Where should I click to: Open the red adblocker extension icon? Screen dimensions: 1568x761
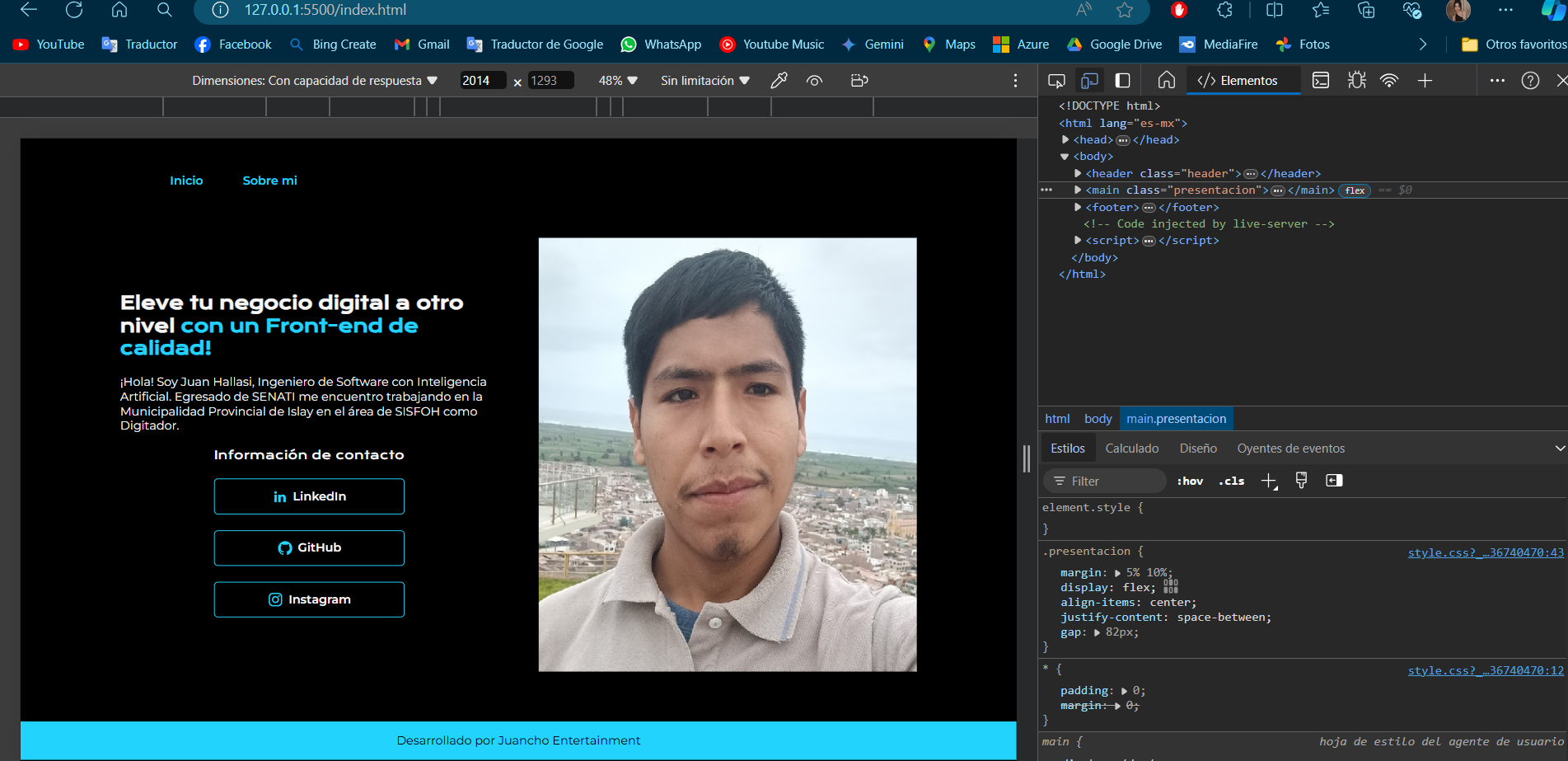click(1179, 10)
